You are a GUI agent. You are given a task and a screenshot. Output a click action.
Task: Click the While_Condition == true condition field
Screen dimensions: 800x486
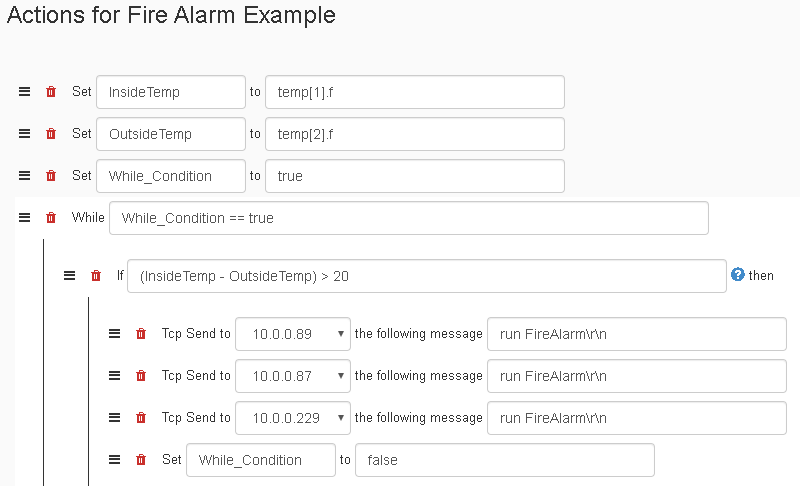tap(409, 218)
